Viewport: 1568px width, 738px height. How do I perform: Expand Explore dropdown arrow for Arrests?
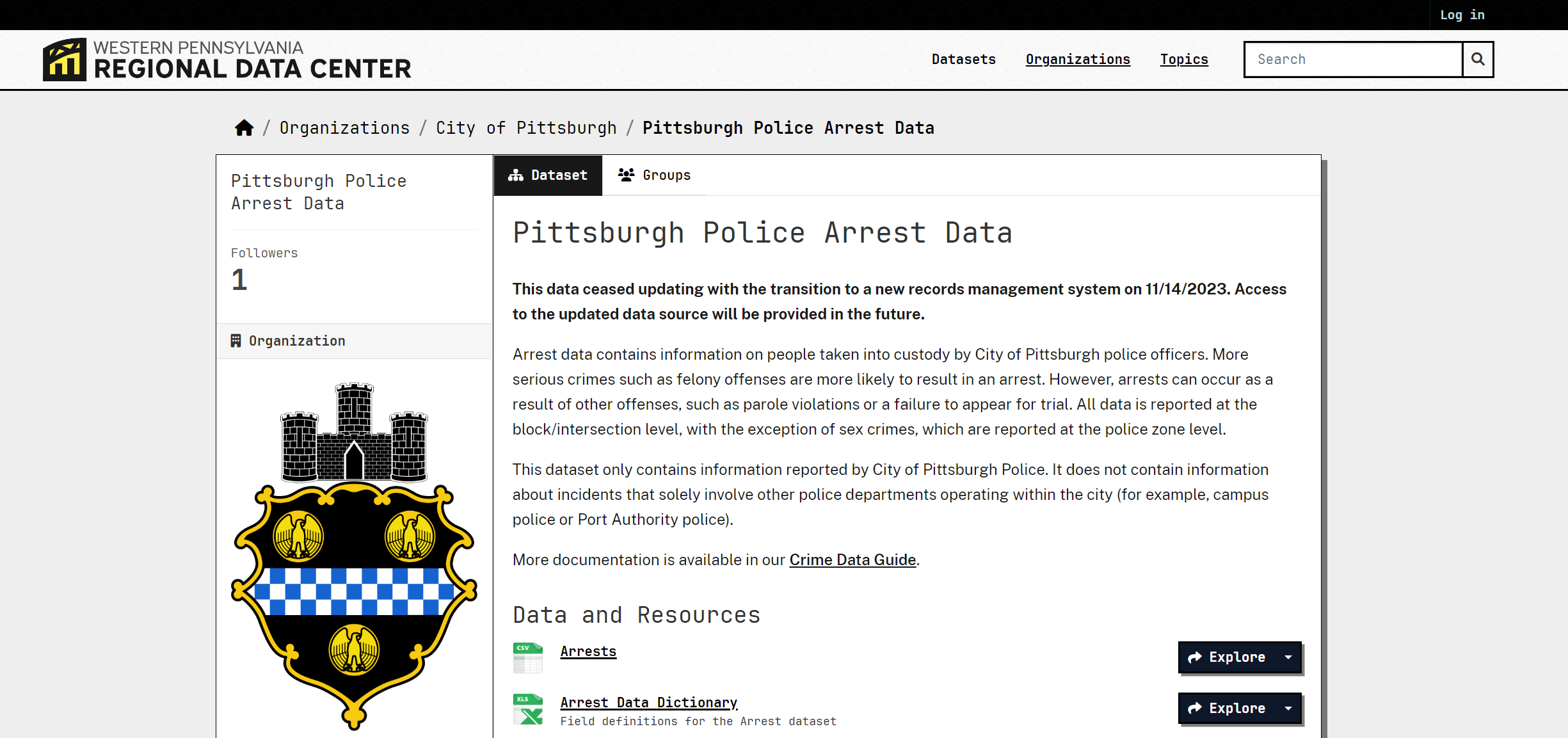click(x=1288, y=657)
